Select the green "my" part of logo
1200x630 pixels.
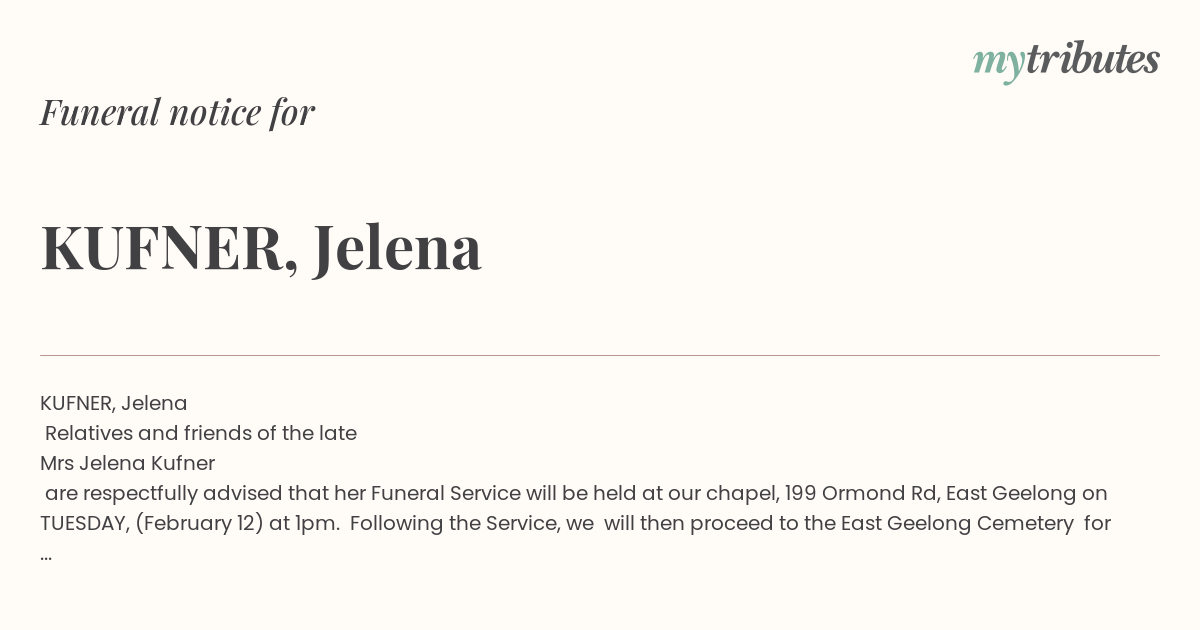click(998, 64)
